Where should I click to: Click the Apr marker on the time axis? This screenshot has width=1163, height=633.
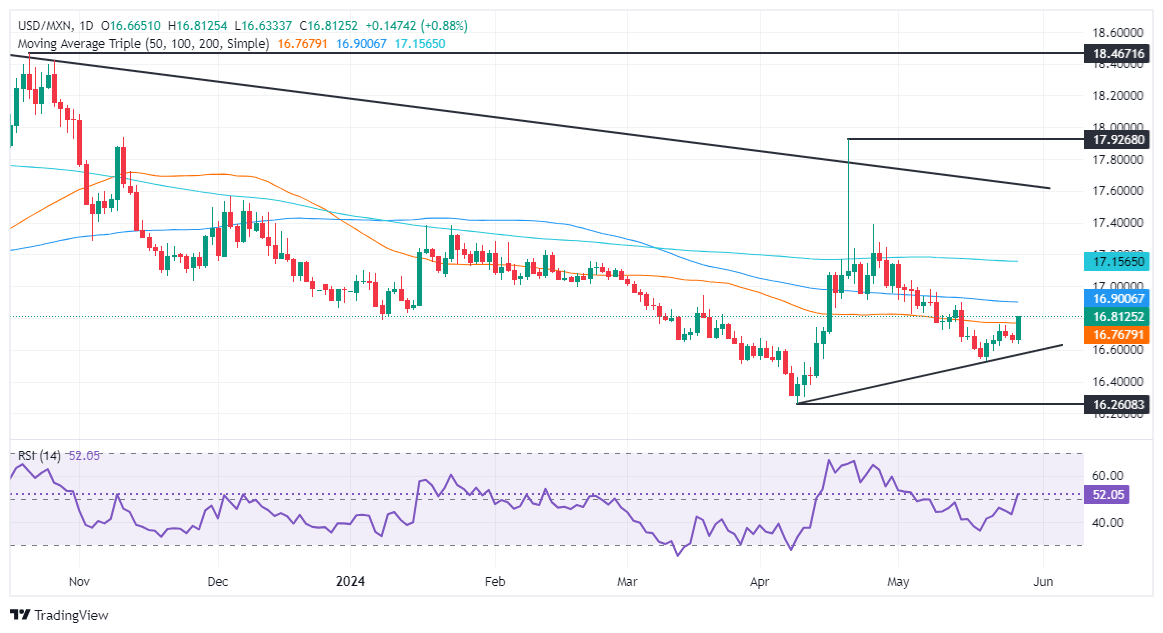pyautogui.click(x=760, y=581)
